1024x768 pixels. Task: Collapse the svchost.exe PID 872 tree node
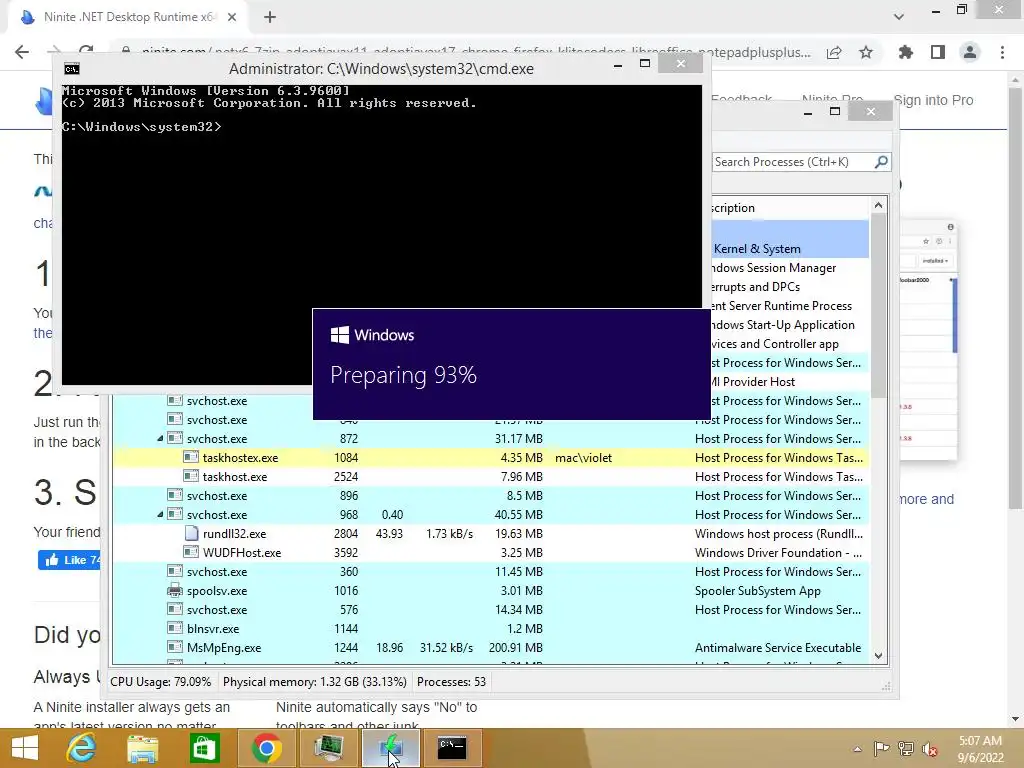pyautogui.click(x=160, y=439)
